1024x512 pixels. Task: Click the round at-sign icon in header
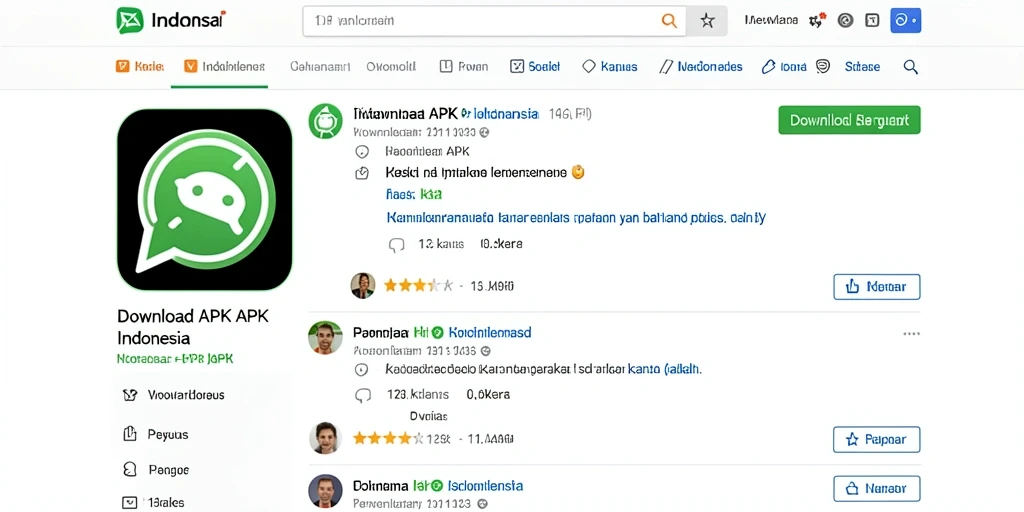pyautogui.click(x=845, y=20)
